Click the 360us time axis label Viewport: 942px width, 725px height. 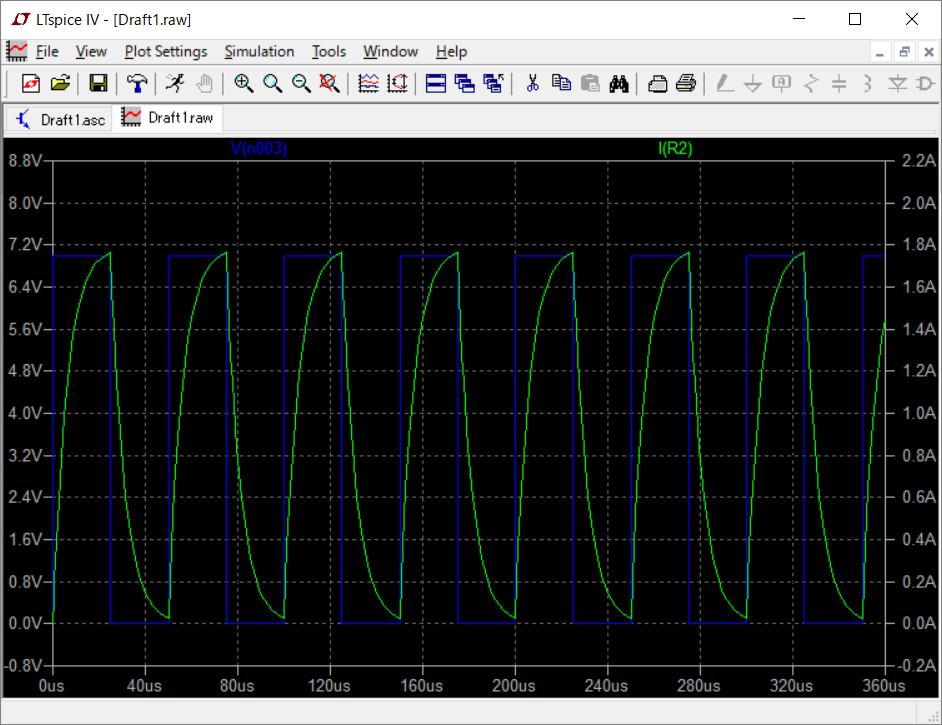point(884,686)
